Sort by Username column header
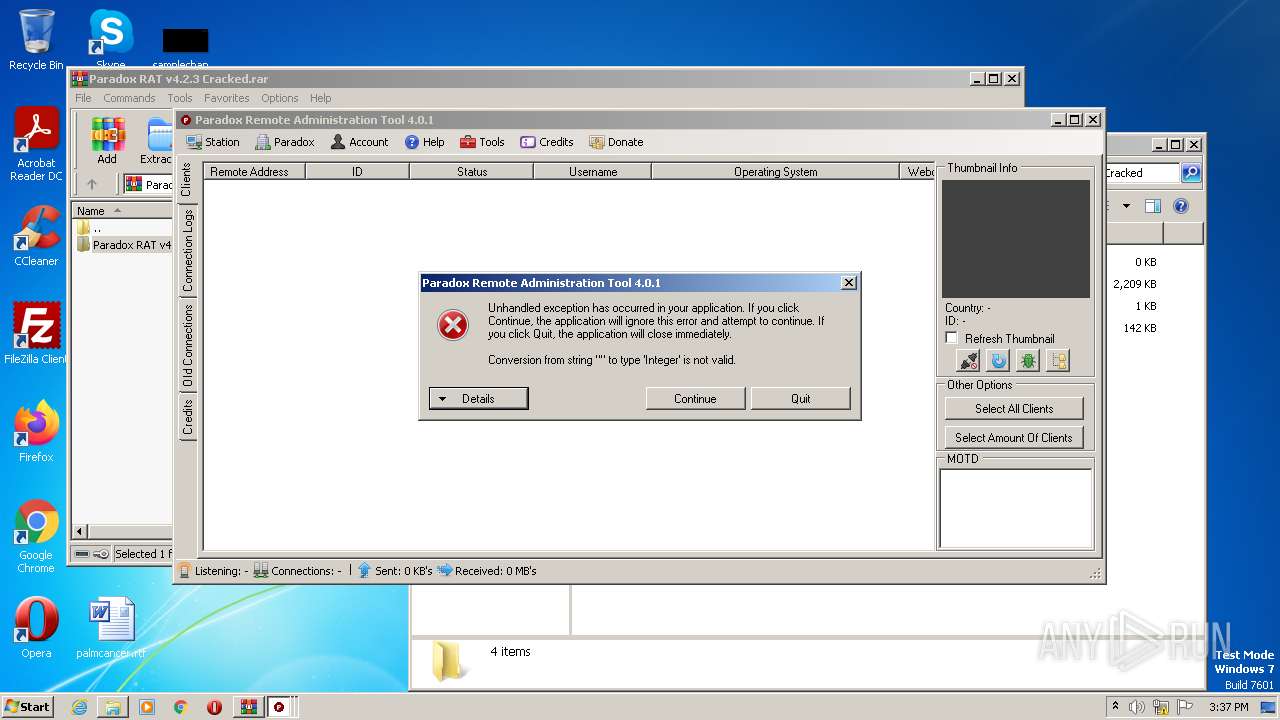 click(593, 171)
